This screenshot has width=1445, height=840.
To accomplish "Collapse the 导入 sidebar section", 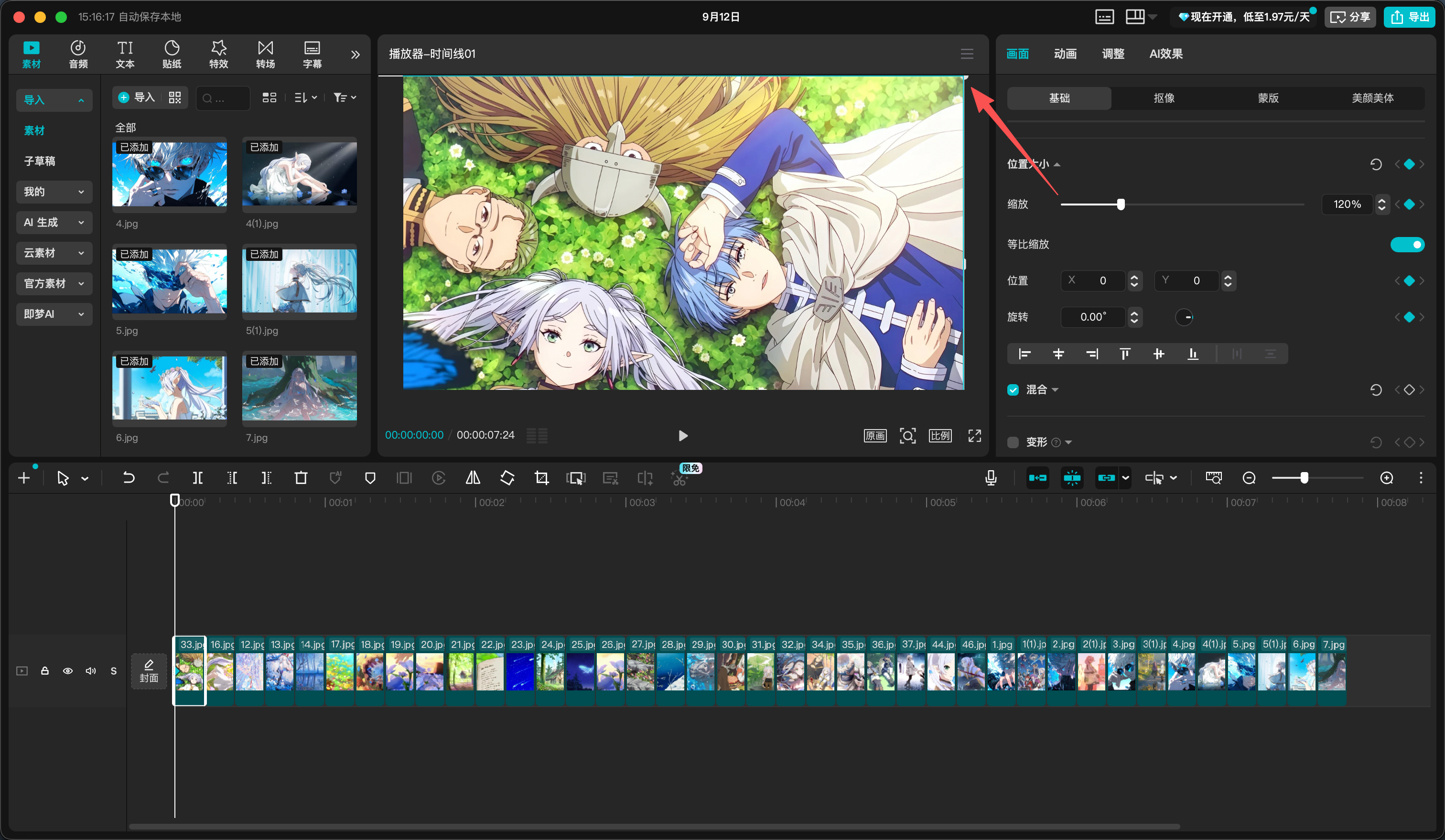I will click(54, 100).
